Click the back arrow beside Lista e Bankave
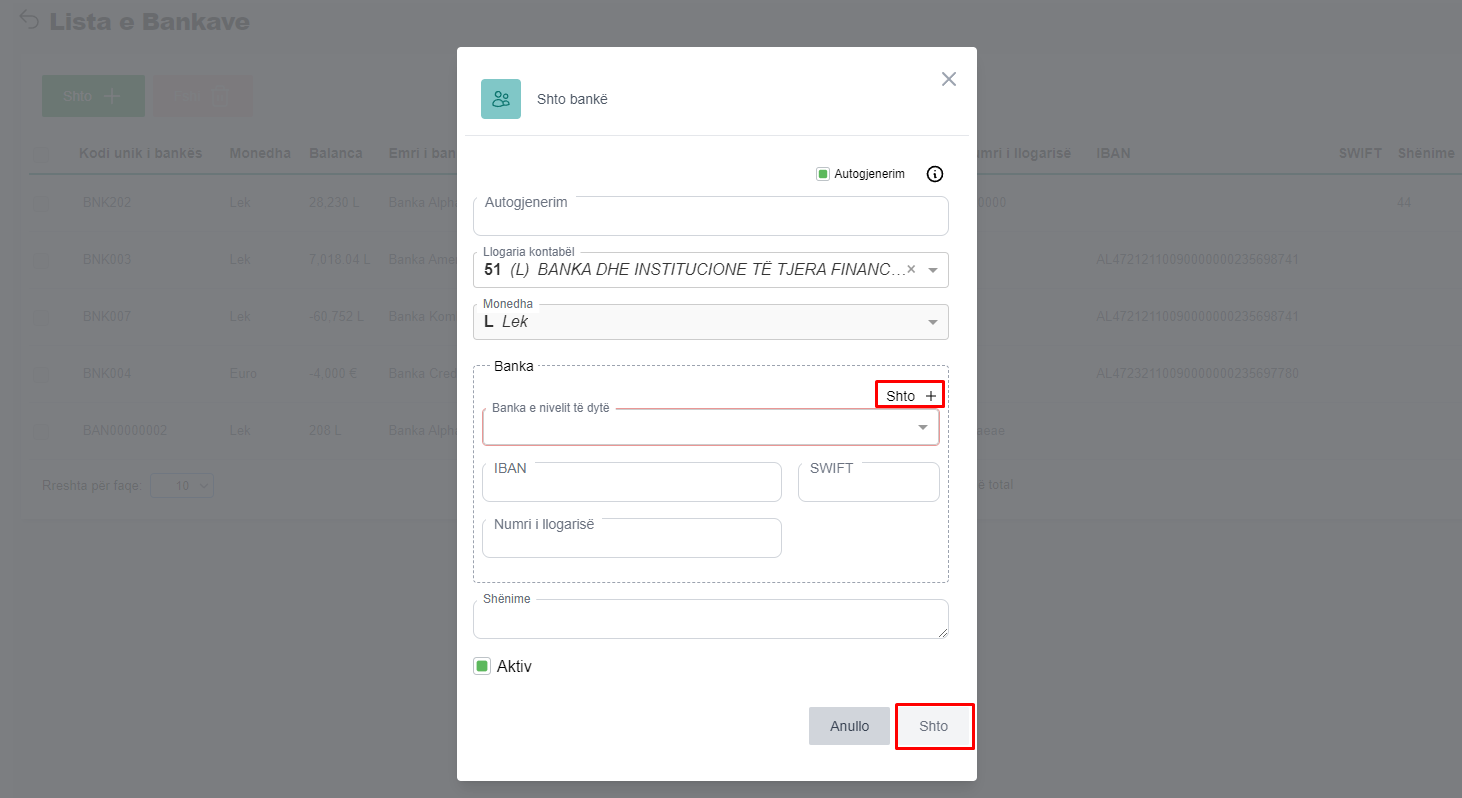 coord(30,21)
